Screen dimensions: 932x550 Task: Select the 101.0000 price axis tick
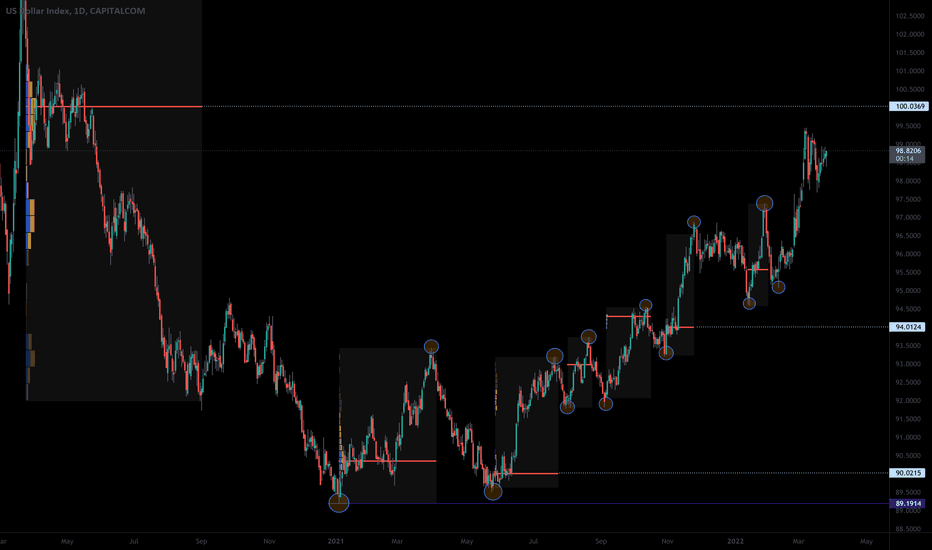coord(910,71)
